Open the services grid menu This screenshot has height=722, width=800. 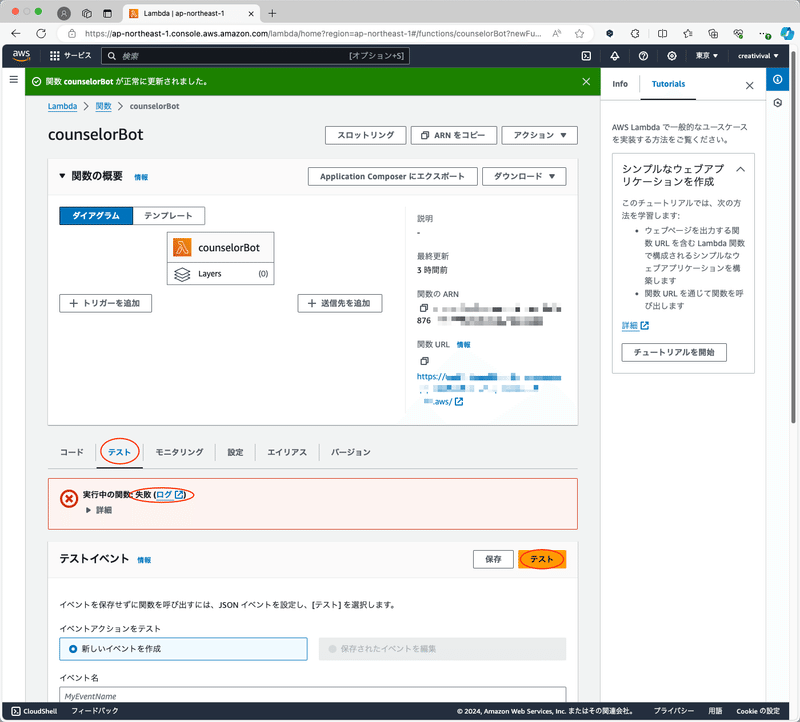click(55, 56)
